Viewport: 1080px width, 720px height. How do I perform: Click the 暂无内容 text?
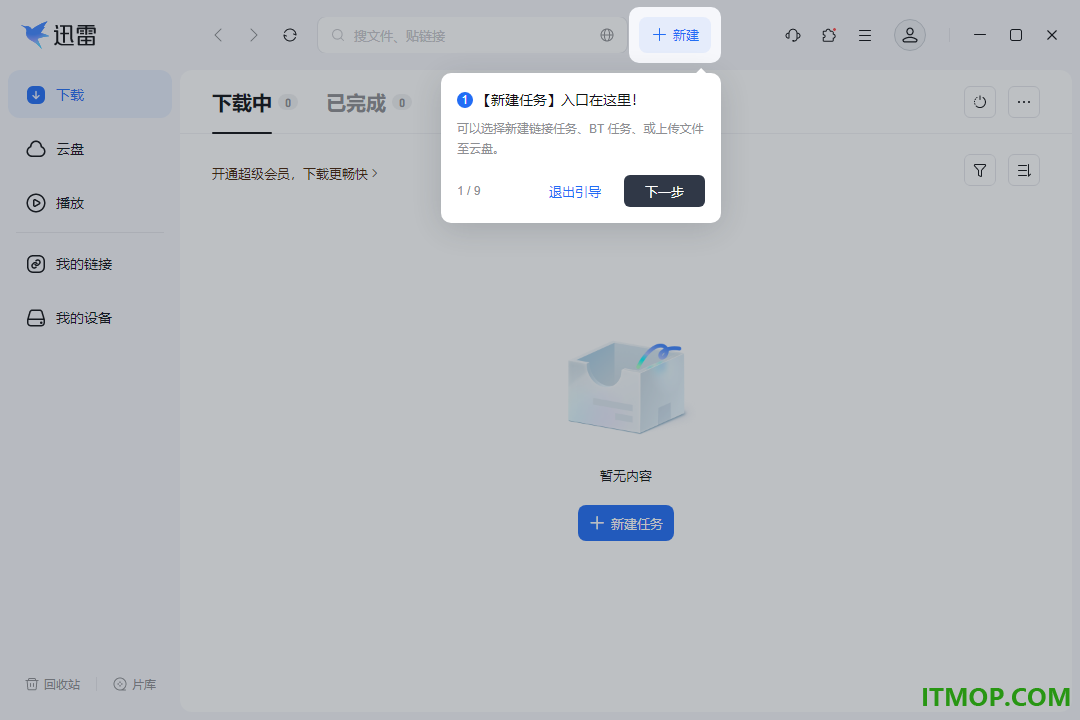[625, 475]
